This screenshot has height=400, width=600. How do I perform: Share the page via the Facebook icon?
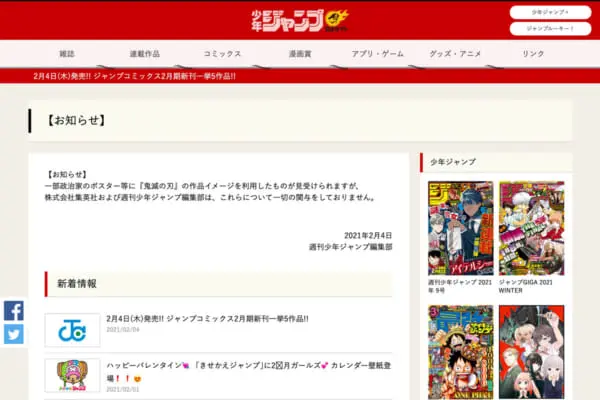[14, 310]
